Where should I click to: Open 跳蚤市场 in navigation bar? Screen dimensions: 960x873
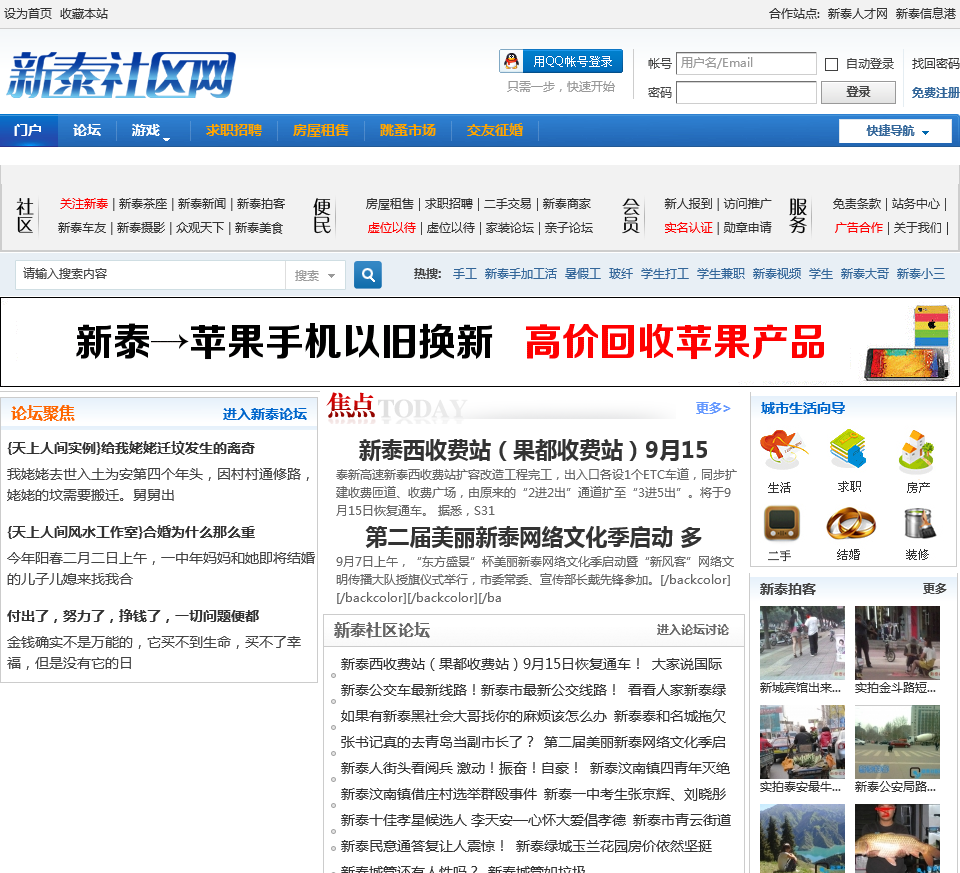(x=408, y=130)
